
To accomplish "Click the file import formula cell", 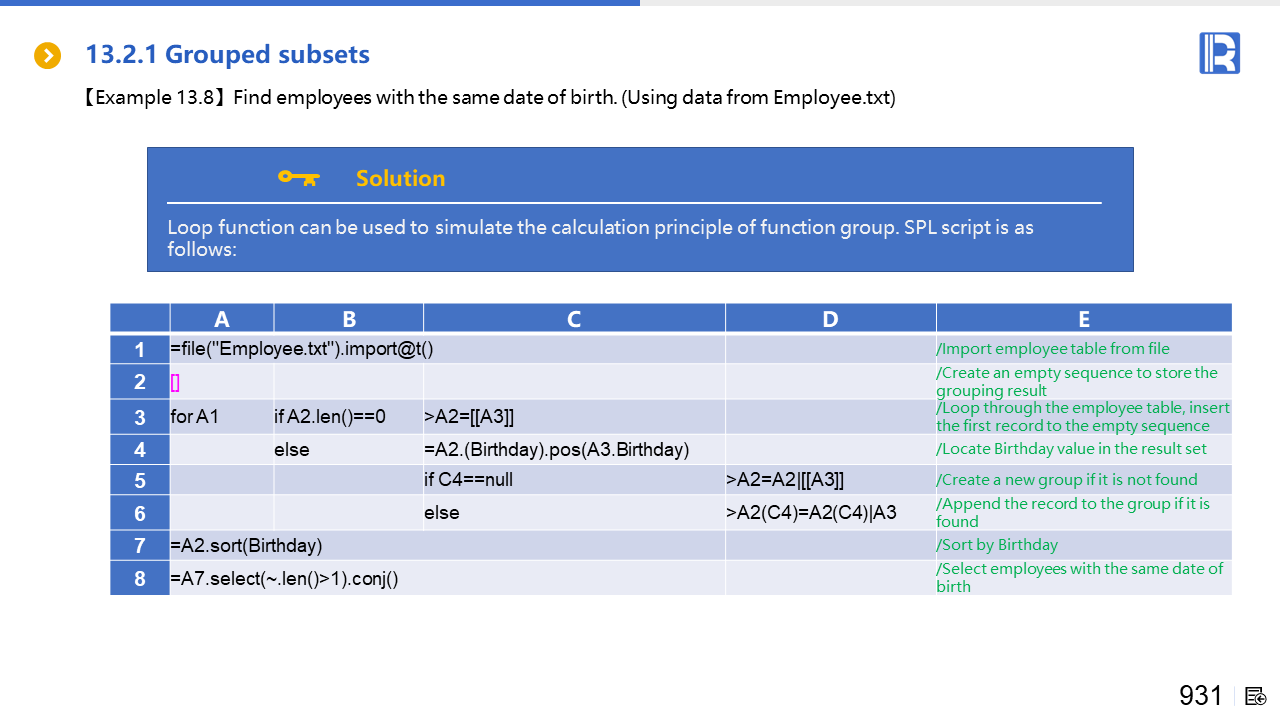I will click(x=302, y=349).
